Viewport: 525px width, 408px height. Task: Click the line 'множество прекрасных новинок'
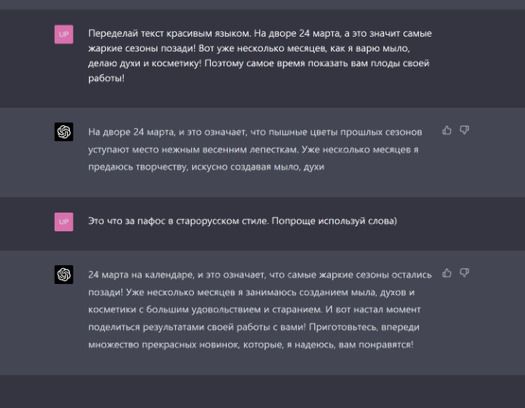(251, 344)
